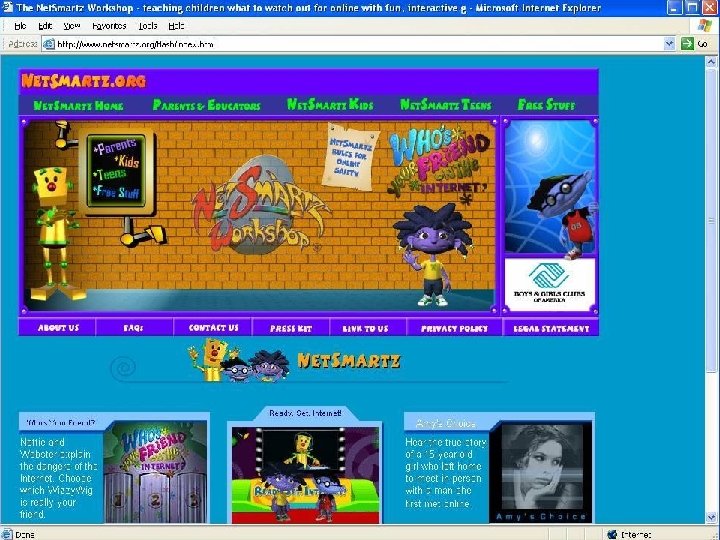Screen dimensions: 720x540
Task: Open the Free Stuff section
Action: coord(546,105)
